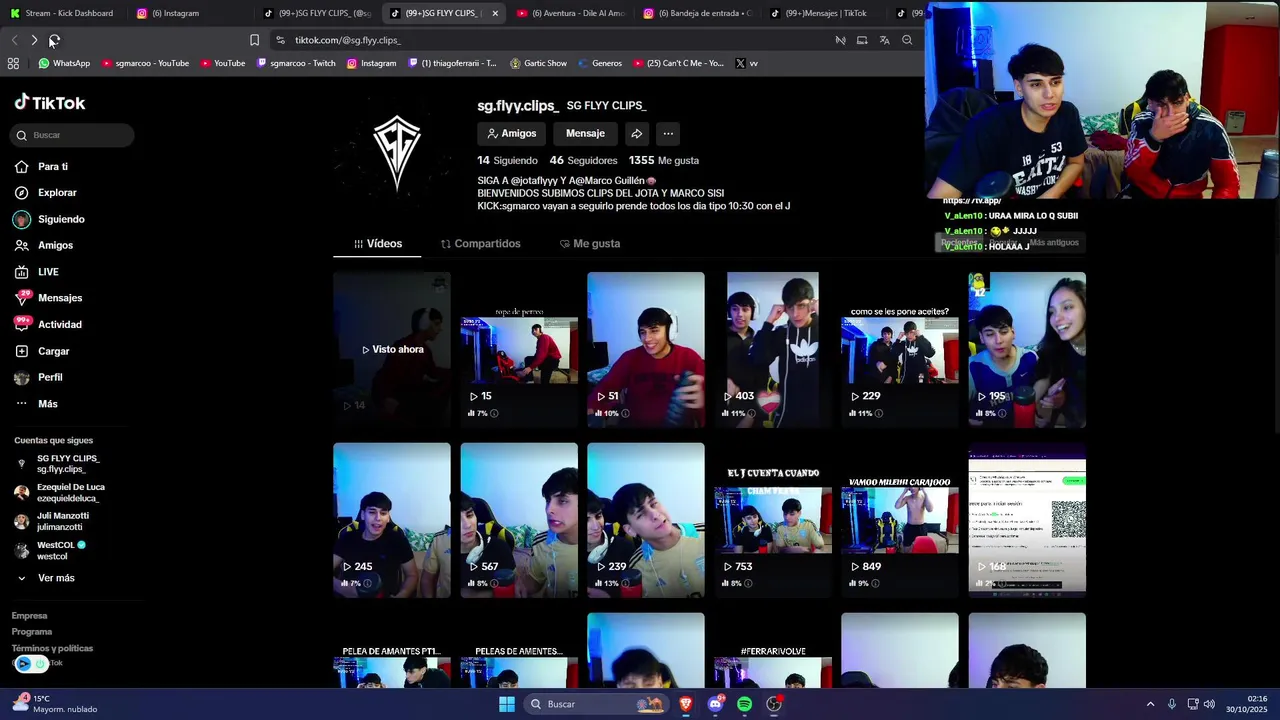
Task: Click the Amigos button on profile
Action: (512, 133)
